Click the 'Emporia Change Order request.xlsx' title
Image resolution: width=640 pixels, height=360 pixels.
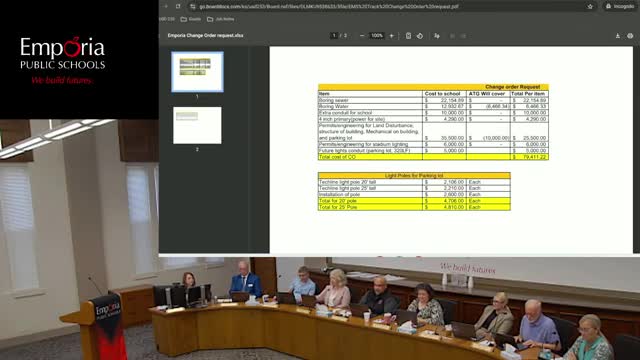[x=205, y=36]
